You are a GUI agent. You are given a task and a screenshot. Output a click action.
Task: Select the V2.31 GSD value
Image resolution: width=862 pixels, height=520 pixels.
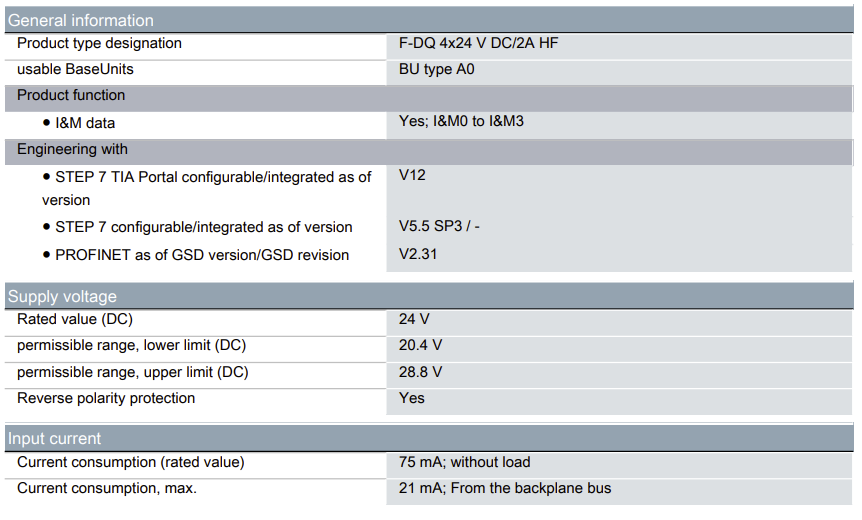click(x=418, y=254)
